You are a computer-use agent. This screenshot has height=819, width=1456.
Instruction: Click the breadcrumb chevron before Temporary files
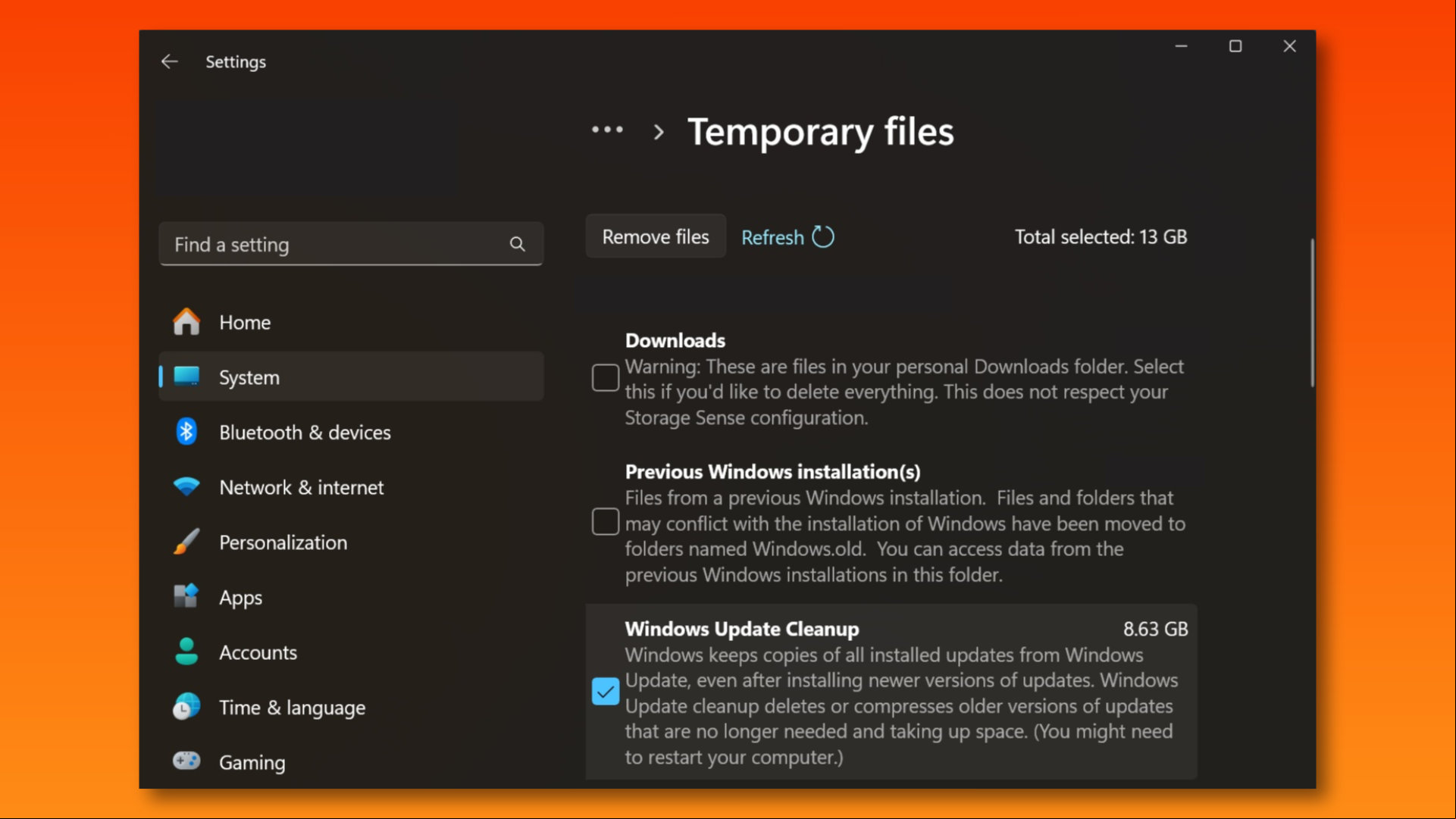pos(659,132)
